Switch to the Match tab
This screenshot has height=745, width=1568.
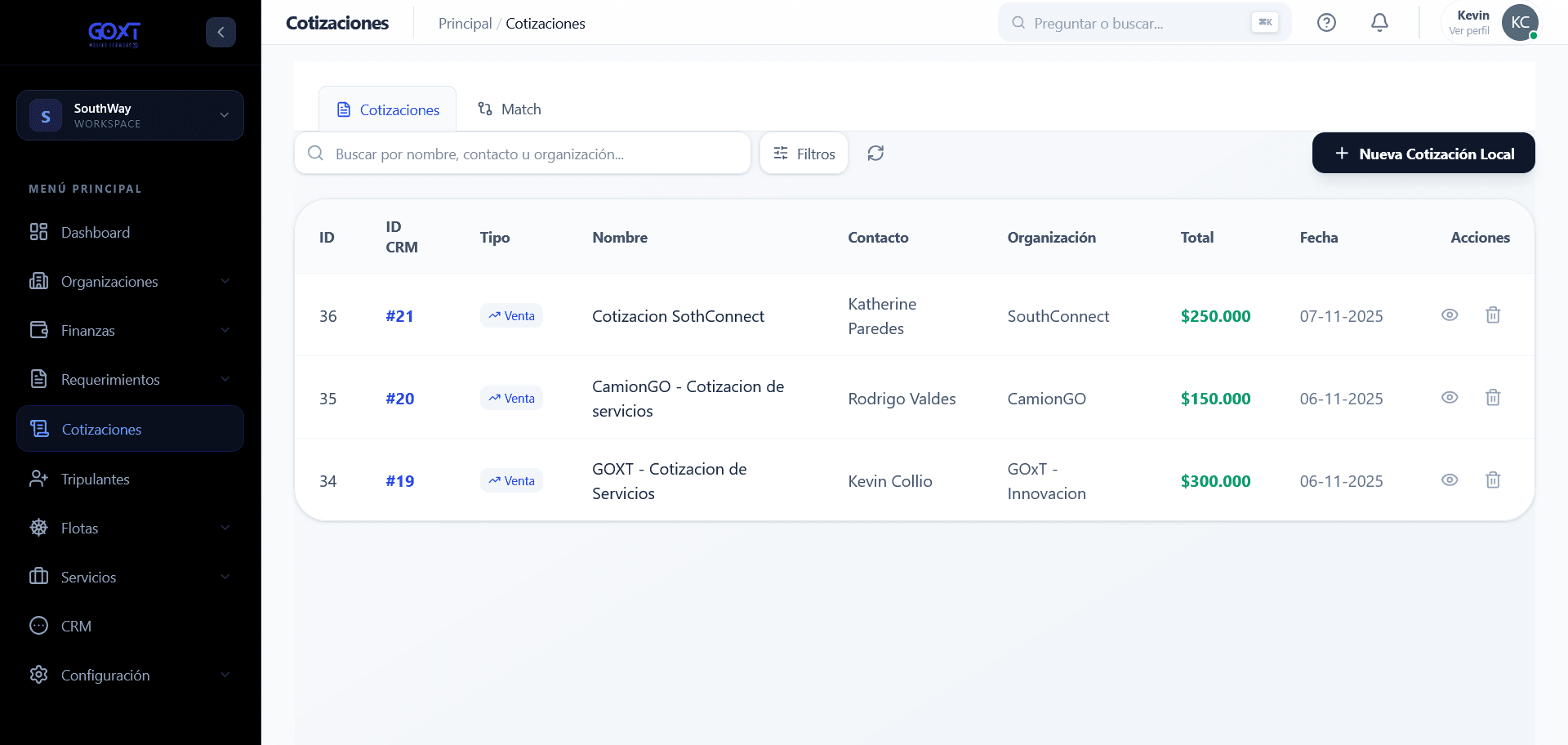pyautogui.click(x=510, y=109)
